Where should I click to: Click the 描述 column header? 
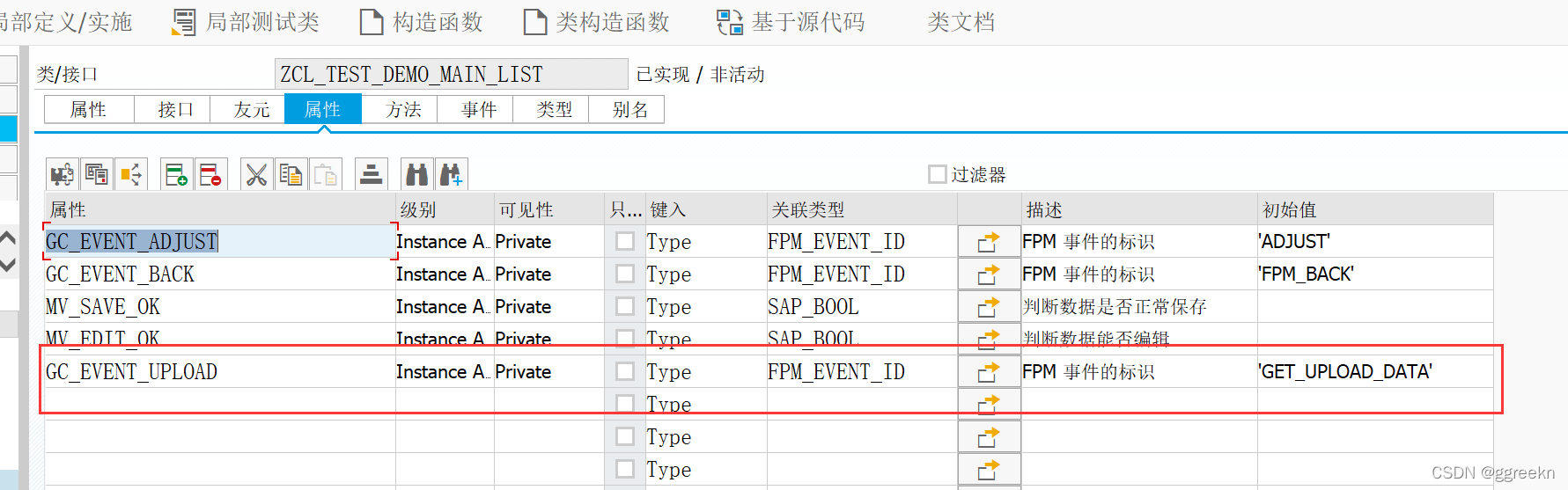click(1139, 209)
